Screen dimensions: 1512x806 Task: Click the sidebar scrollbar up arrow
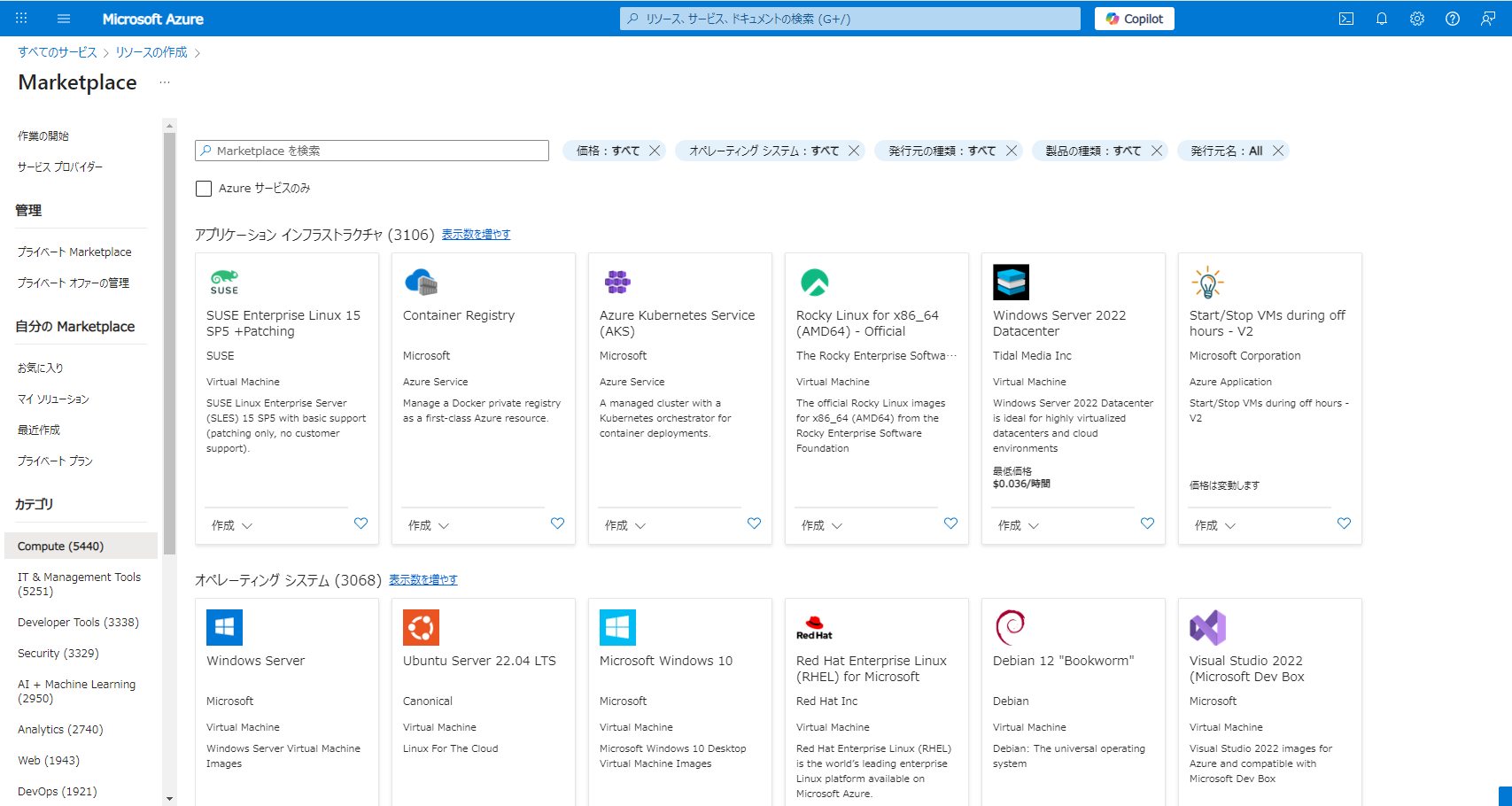coord(169,126)
